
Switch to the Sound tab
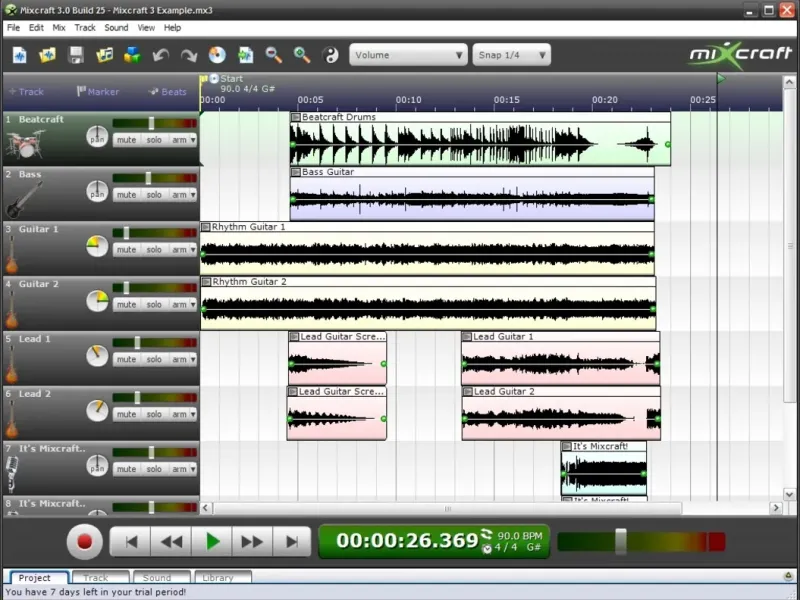pyautogui.click(x=161, y=578)
